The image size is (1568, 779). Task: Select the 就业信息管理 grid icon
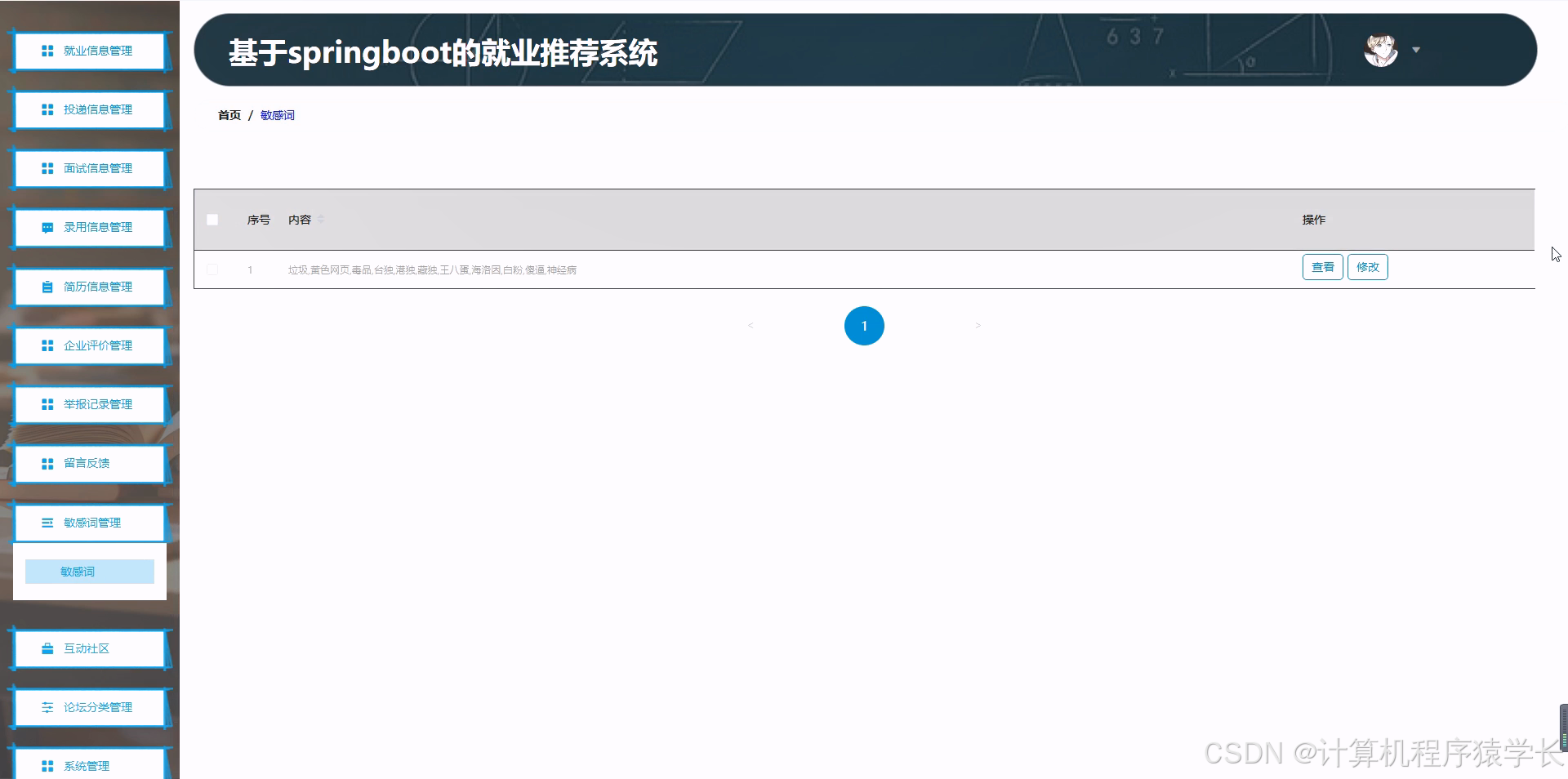click(x=47, y=50)
